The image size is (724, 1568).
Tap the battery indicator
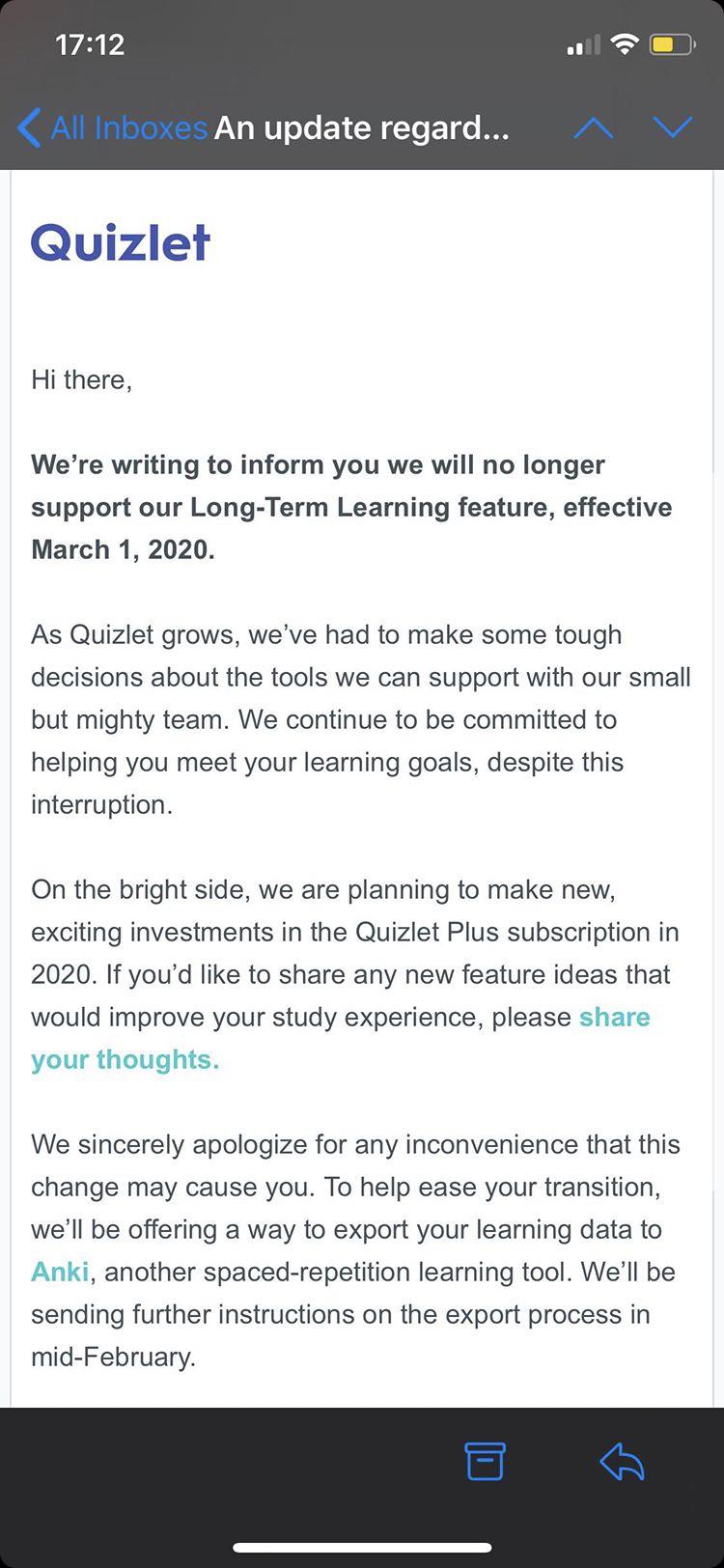pyautogui.click(x=671, y=42)
